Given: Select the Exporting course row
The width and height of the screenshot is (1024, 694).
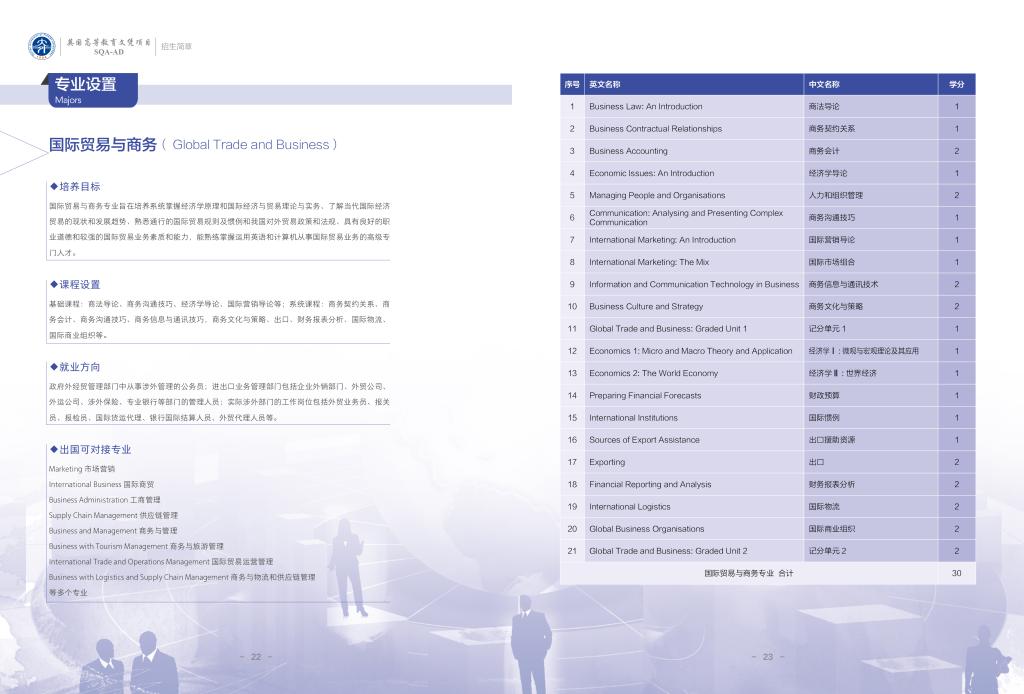Looking at the screenshot, I should pos(607,462).
